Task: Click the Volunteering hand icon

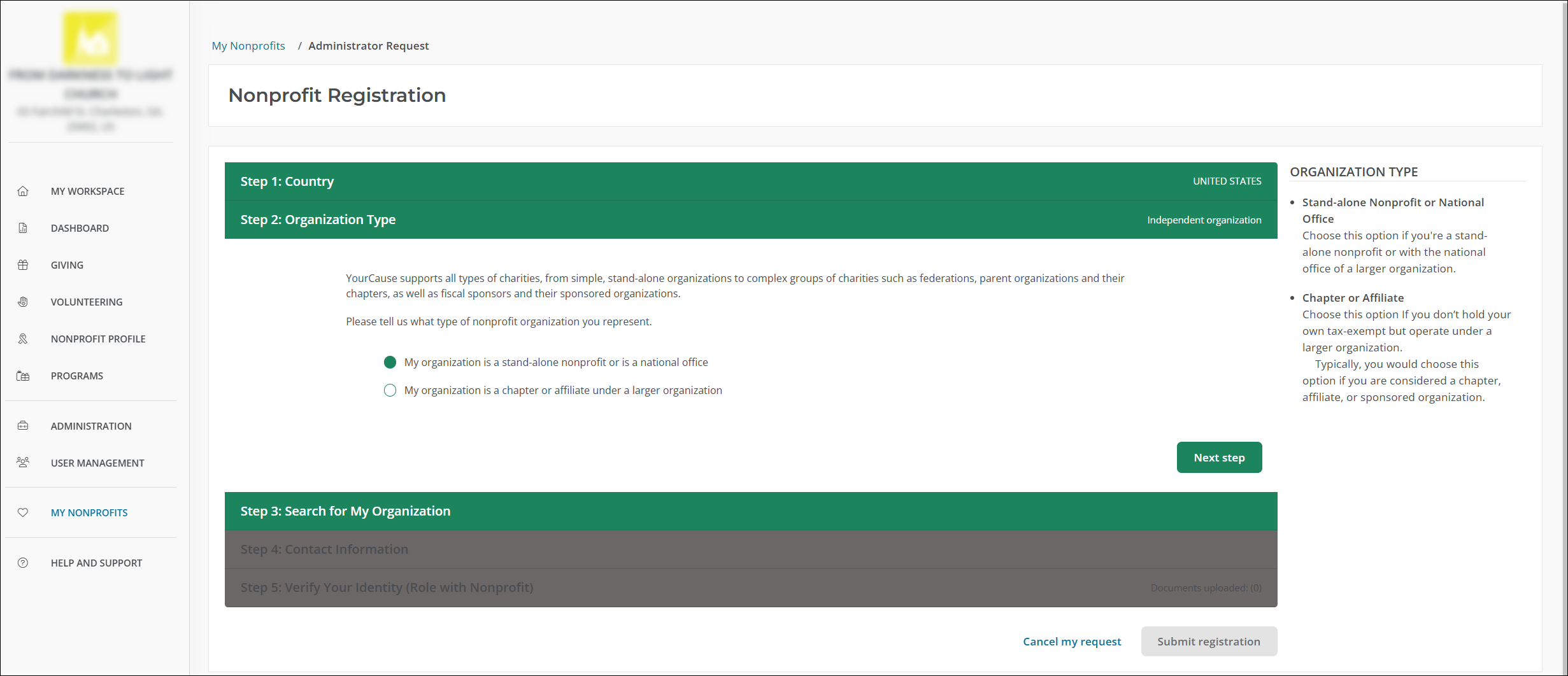Action: point(23,302)
